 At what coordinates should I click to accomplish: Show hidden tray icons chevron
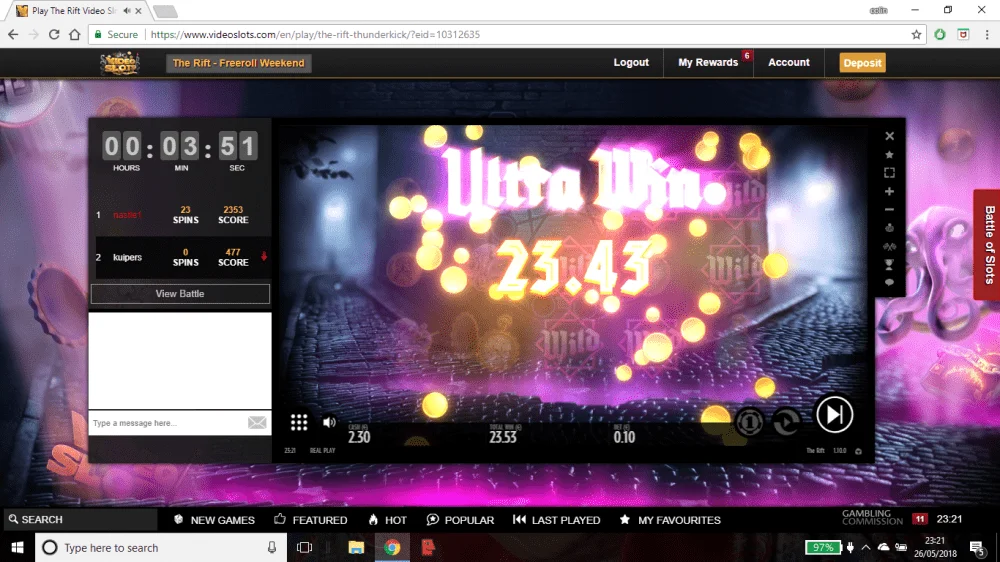pos(865,547)
